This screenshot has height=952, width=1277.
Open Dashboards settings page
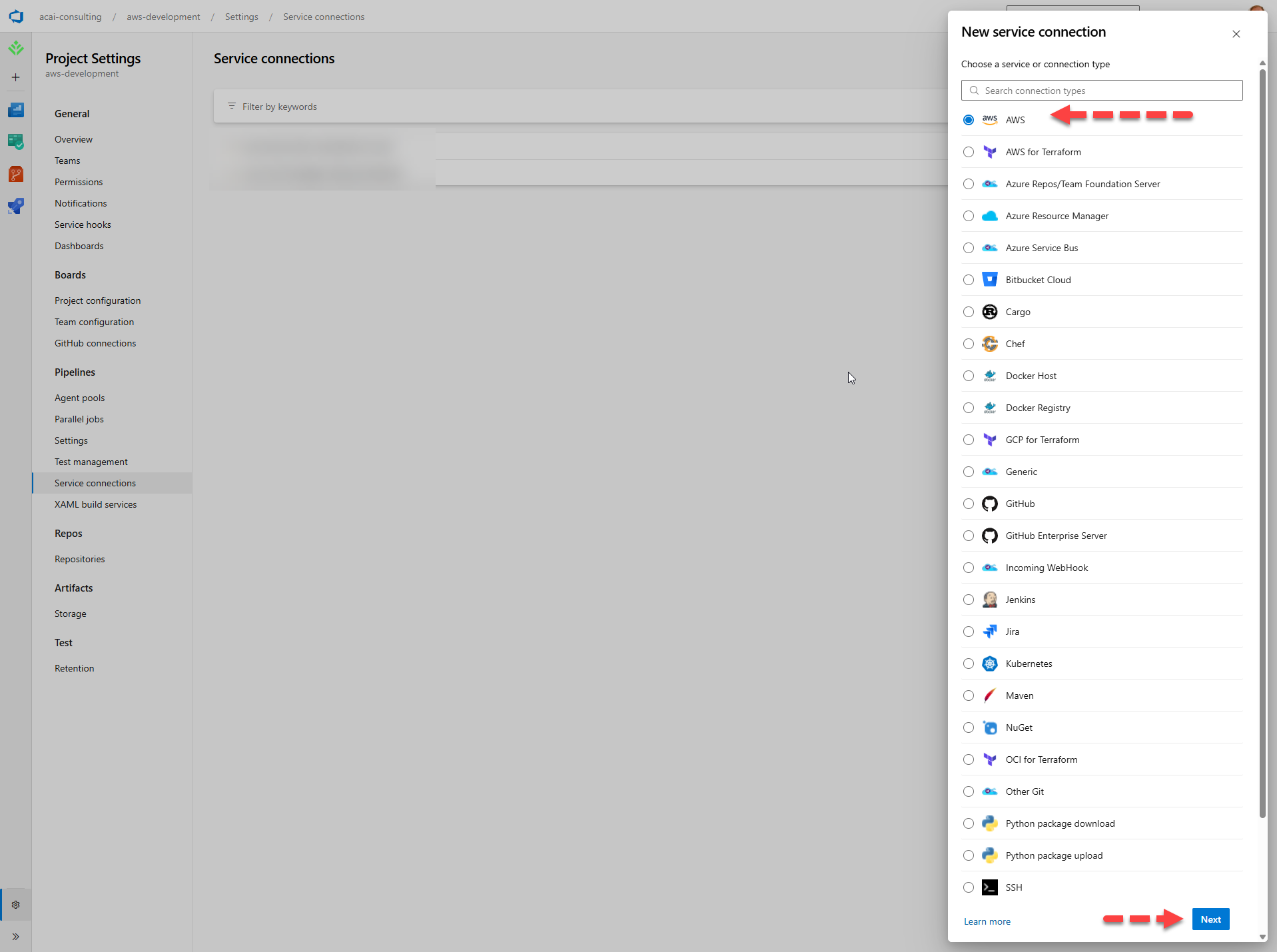tap(79, 246)
